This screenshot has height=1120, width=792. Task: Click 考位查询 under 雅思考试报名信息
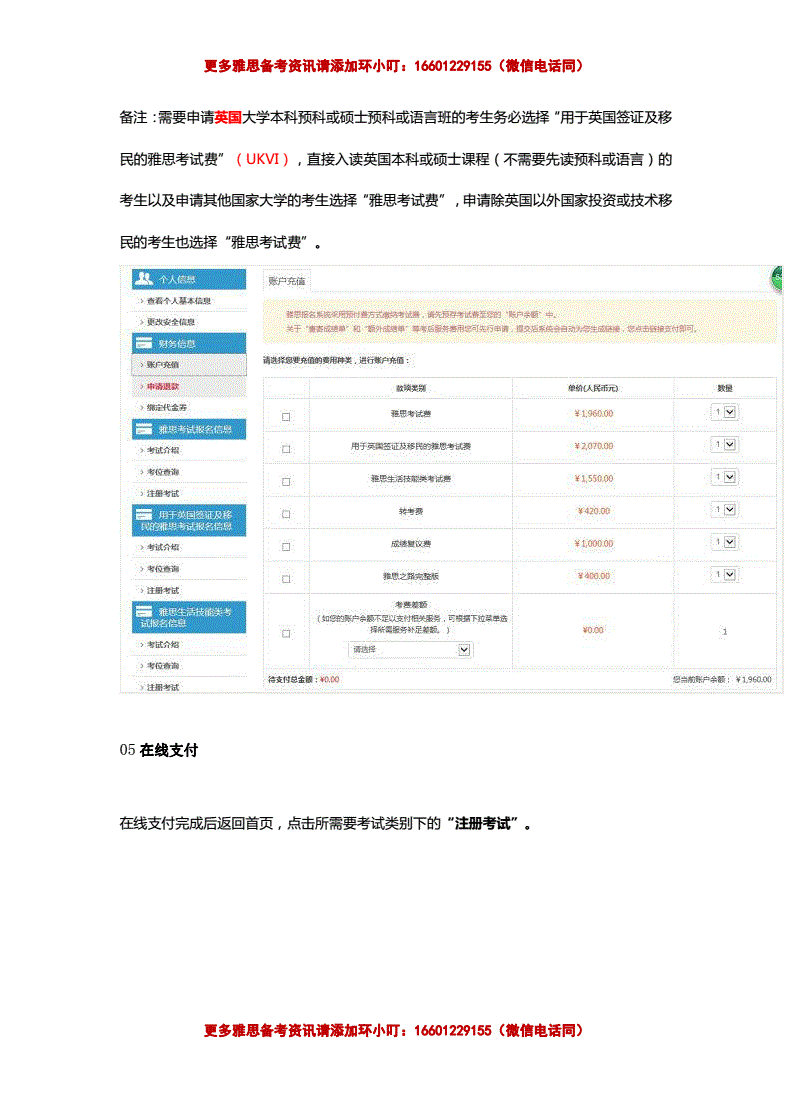click(x=163, y=472)
